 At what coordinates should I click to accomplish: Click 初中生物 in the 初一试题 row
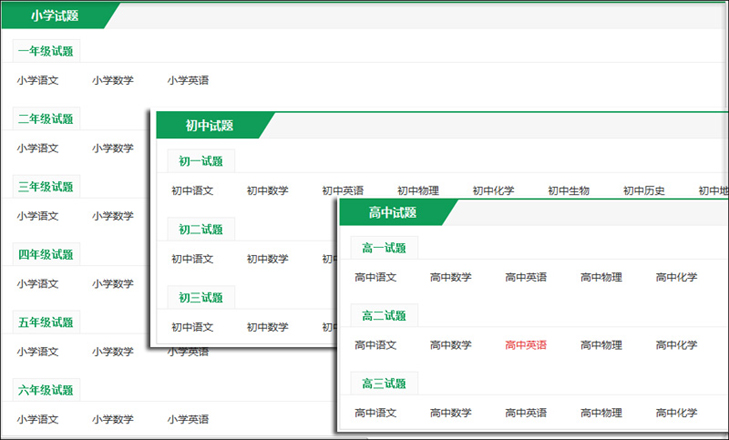point(569,191)
